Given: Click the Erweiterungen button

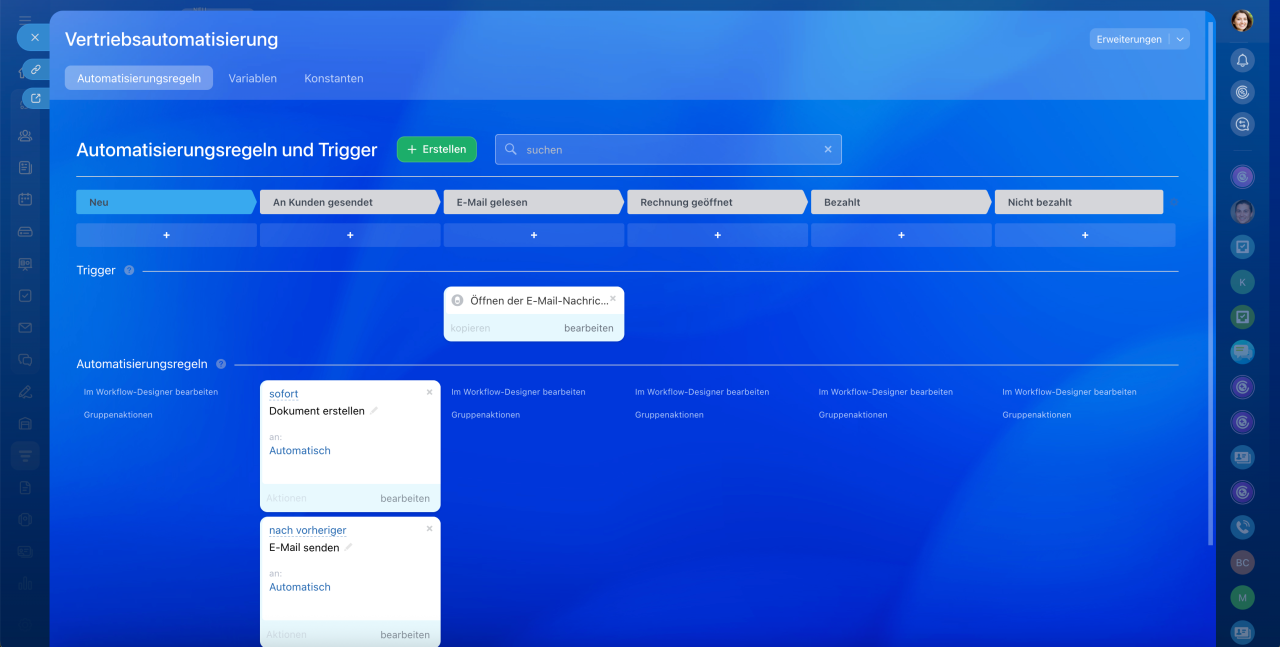Looking at the screenshot, I should 1129,39.
